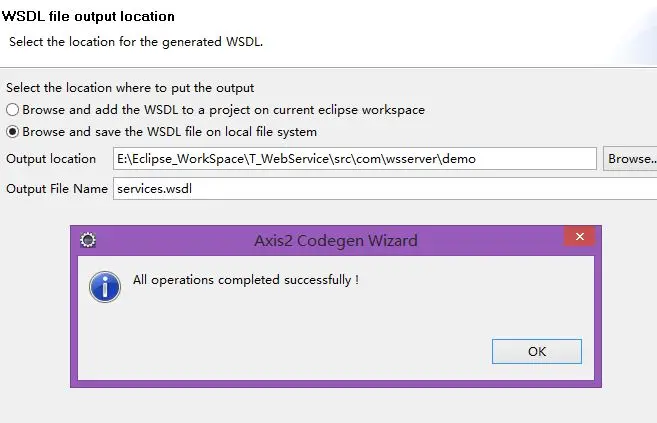
Task: Click the 'Output location' label
Action: 51,159
